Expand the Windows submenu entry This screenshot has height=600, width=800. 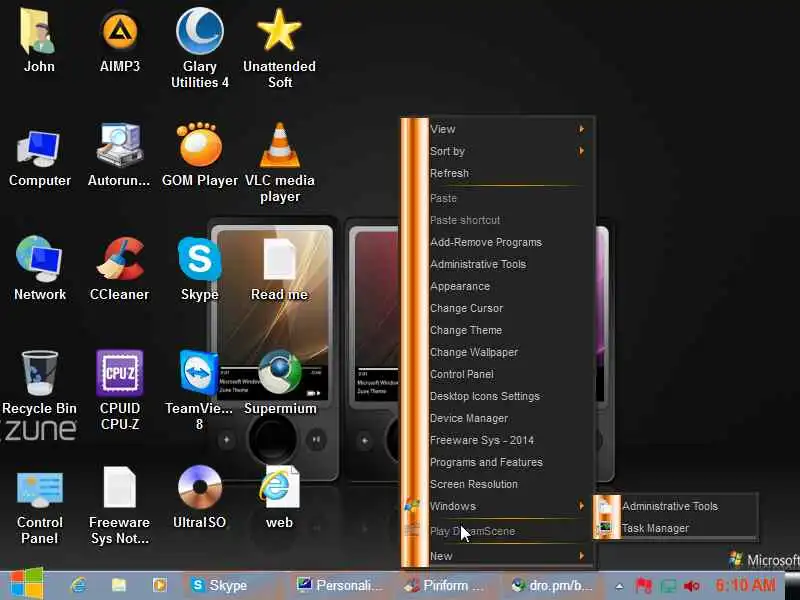click(x=512, y=506)
